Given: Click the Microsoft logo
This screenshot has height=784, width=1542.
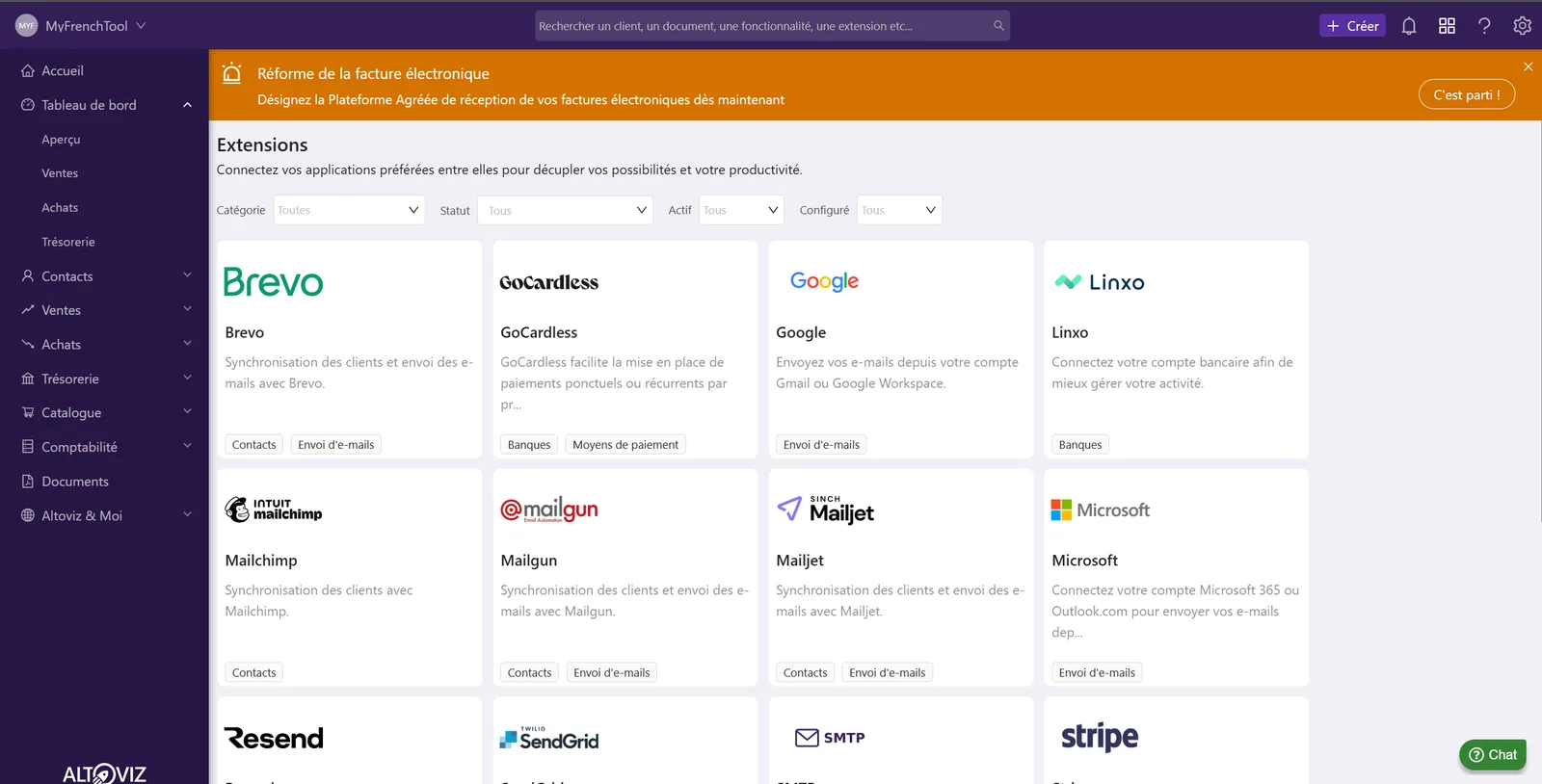Looking at the screenshot, I should 1100,510.
